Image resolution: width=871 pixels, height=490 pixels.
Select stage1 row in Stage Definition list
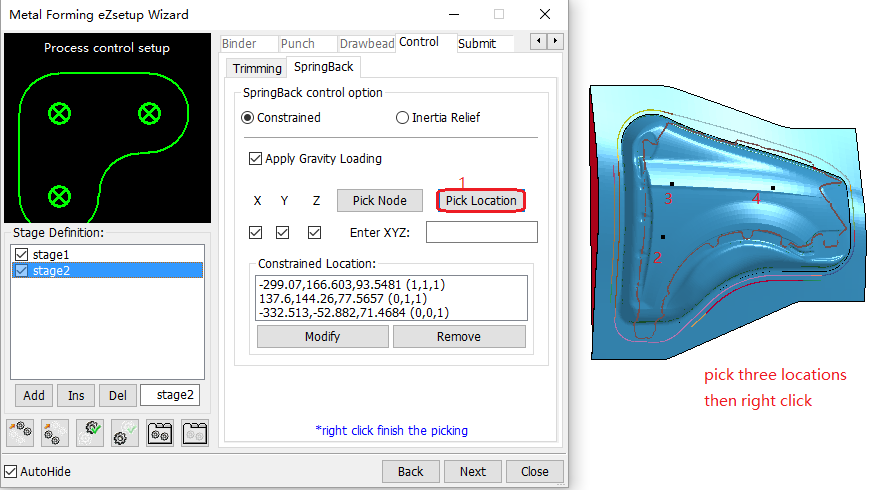pyautogui.click(x=108, y=254)
